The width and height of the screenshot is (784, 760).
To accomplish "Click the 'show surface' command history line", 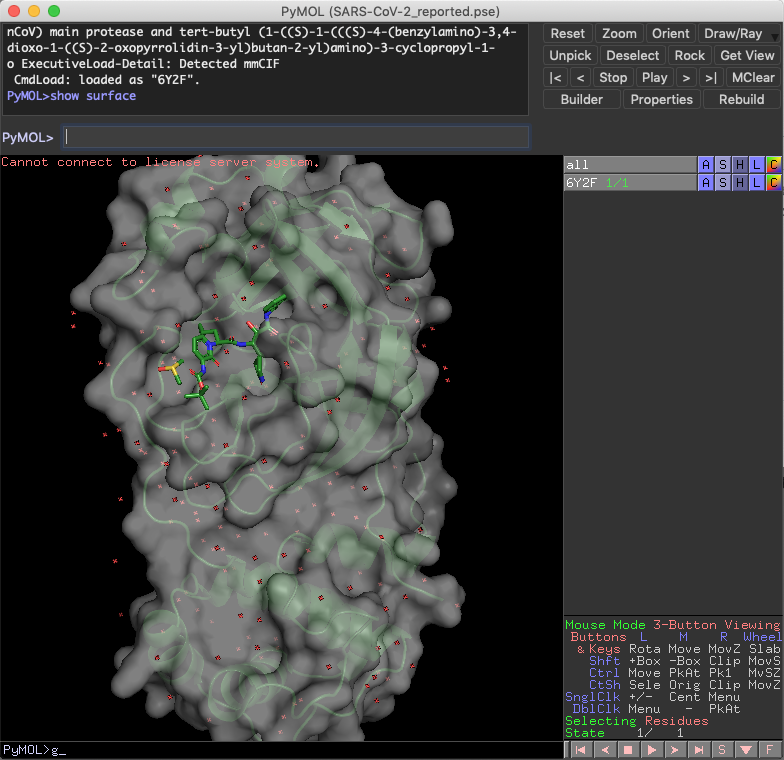I will (72, 96).
